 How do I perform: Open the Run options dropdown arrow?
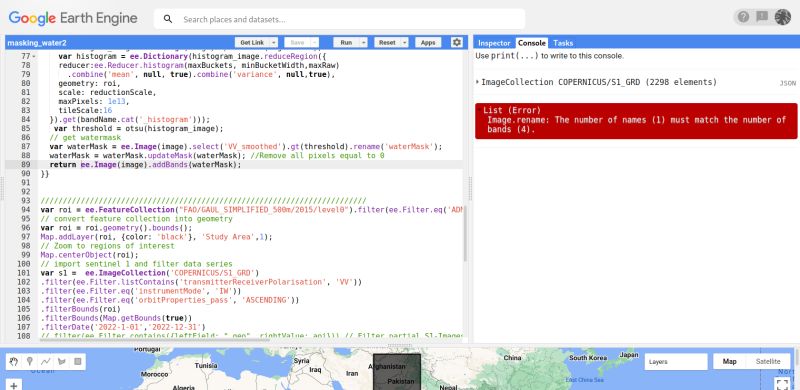[364, 42]
